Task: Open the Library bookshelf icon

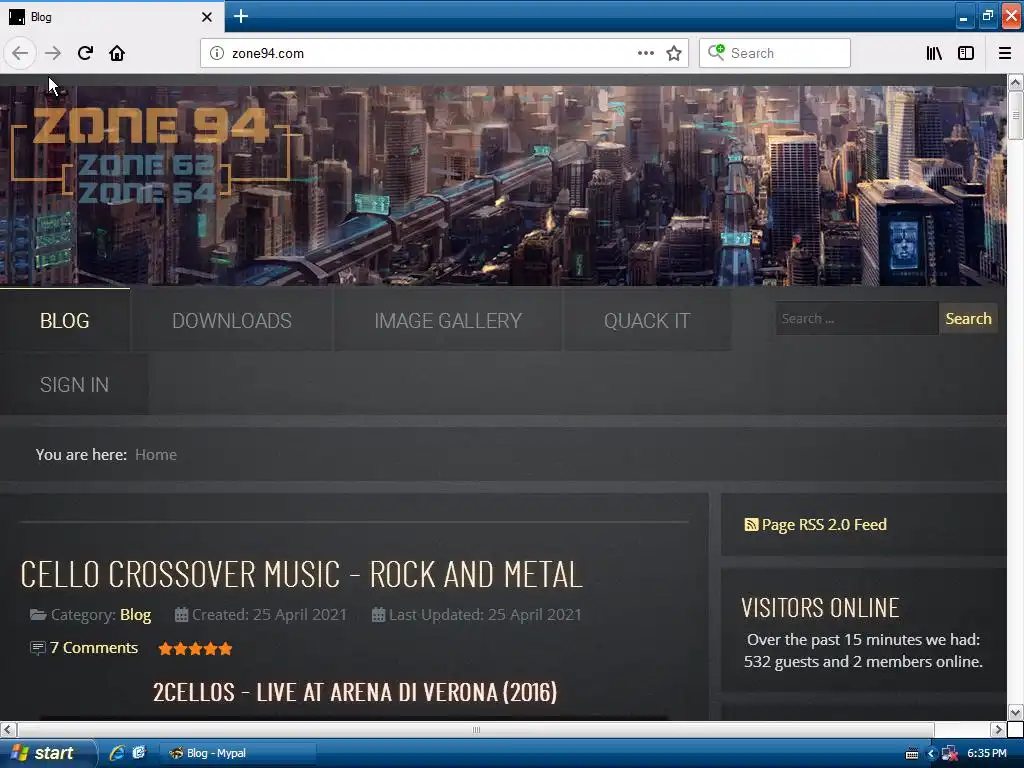Action: 934,53
